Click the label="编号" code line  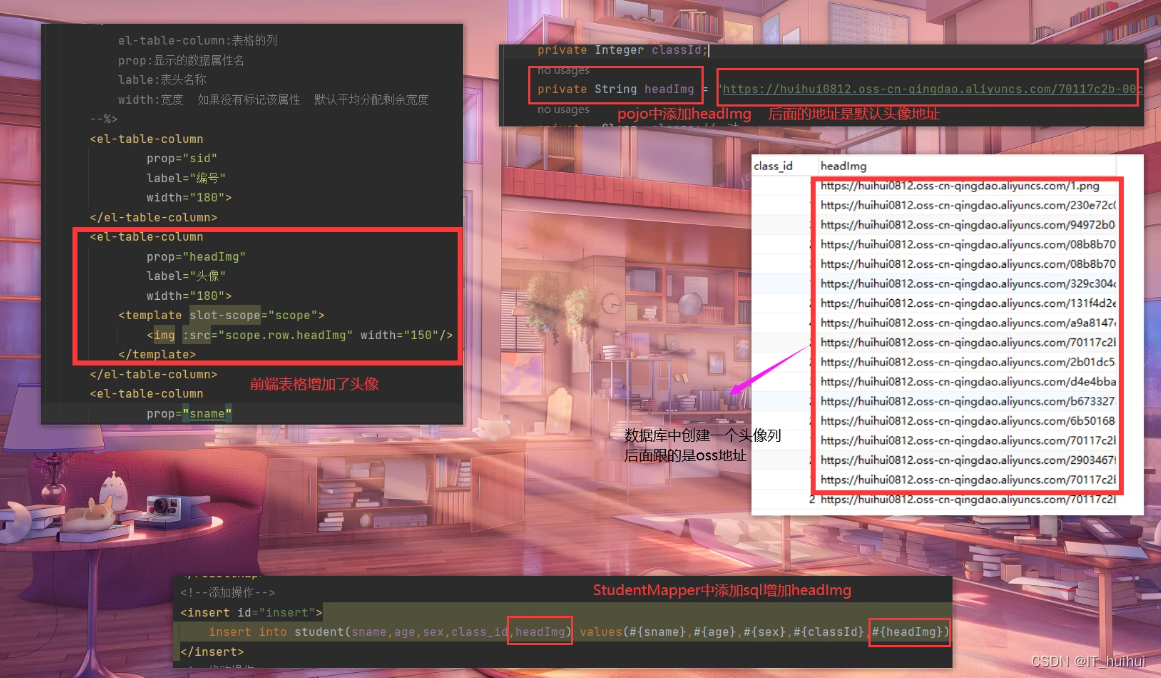(186, 178)
